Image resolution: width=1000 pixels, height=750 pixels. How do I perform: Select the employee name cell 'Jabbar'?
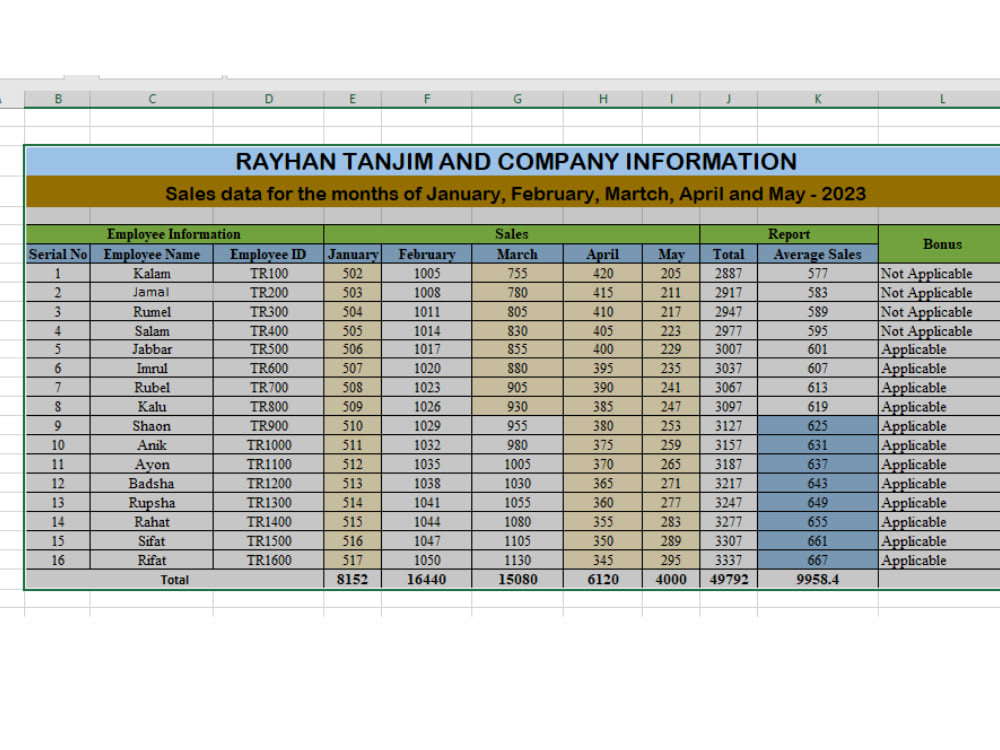pos(152,349)
